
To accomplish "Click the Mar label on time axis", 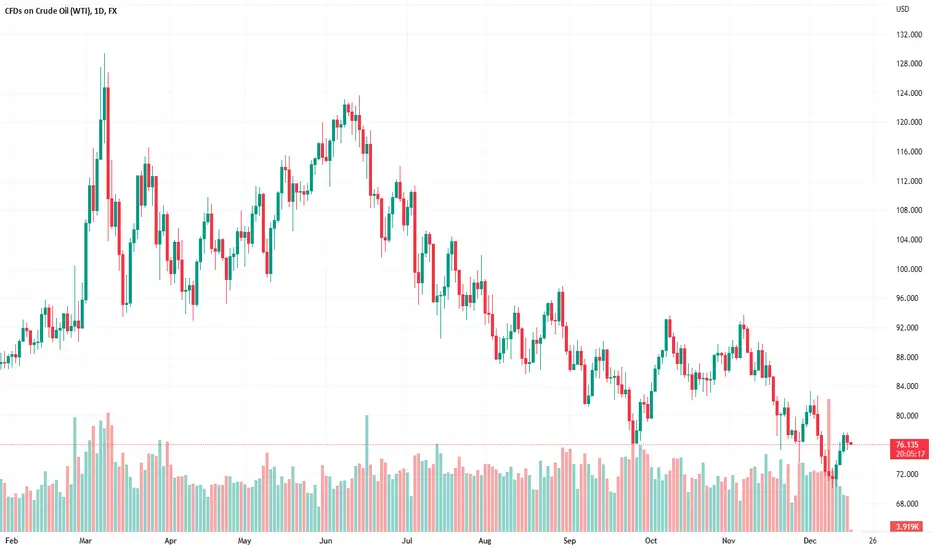I will pos(86,540).
